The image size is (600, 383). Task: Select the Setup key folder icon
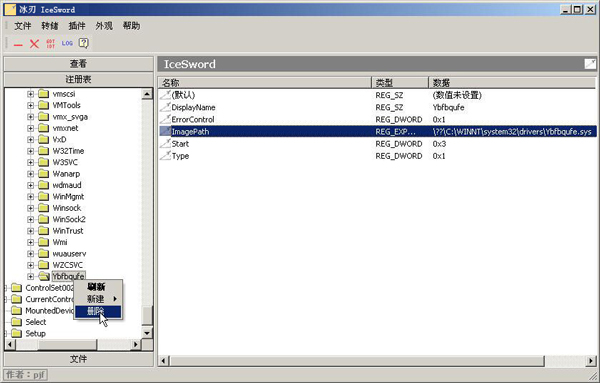click(x=16, y=333)
